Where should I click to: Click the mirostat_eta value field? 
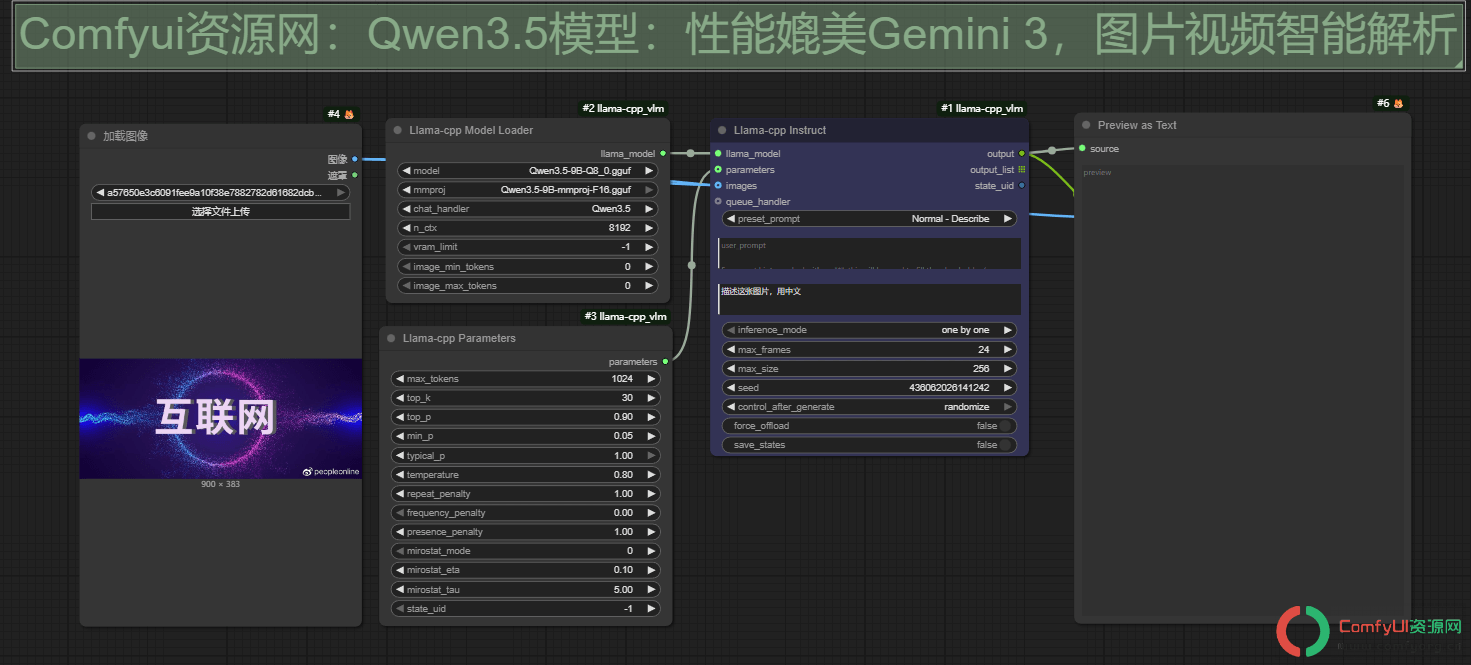click(x=525, y=570)
